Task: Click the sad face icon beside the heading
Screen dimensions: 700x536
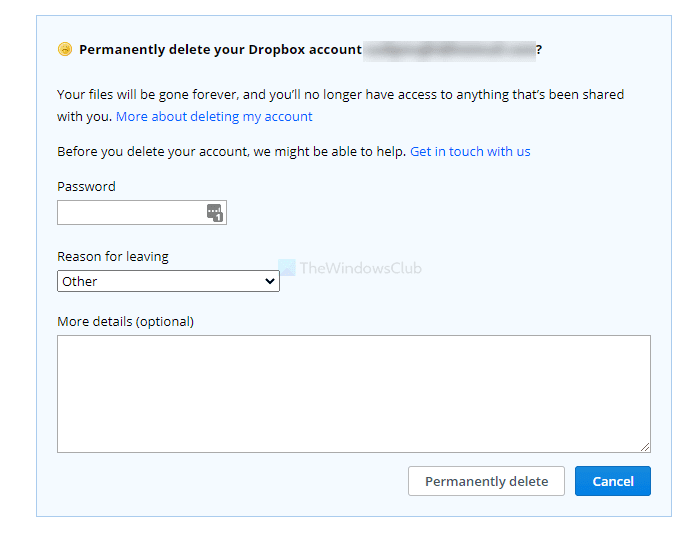Action: 65,49
